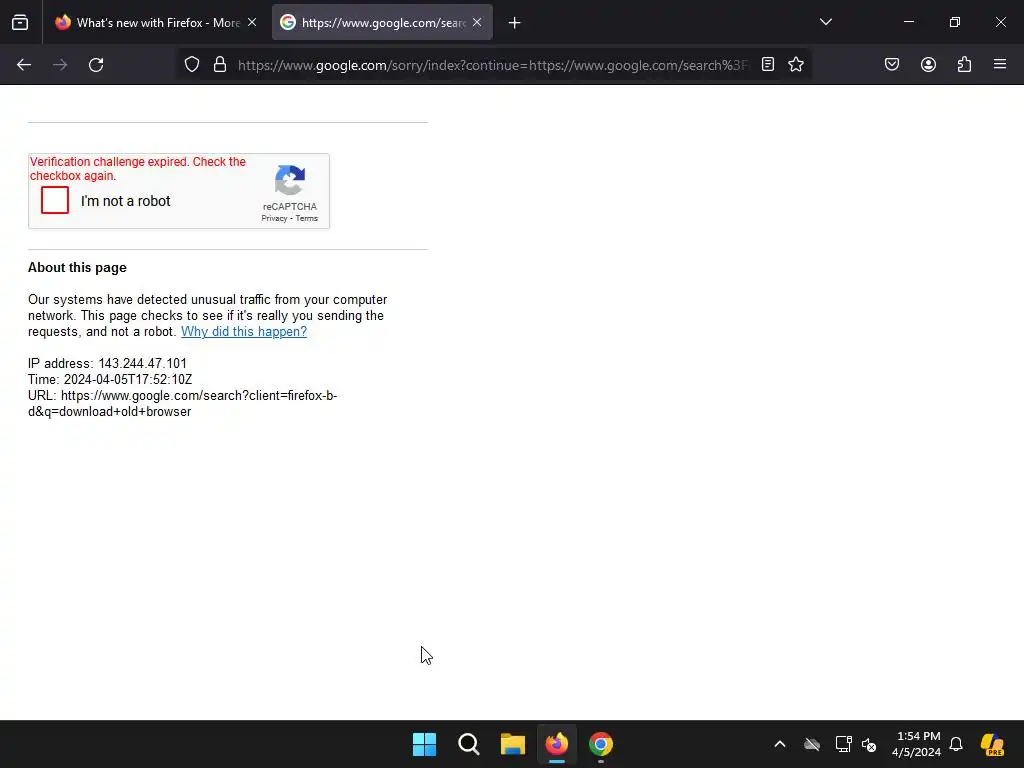Open clock showing 1:54 PM 4/5/2024

coord(917,744)
